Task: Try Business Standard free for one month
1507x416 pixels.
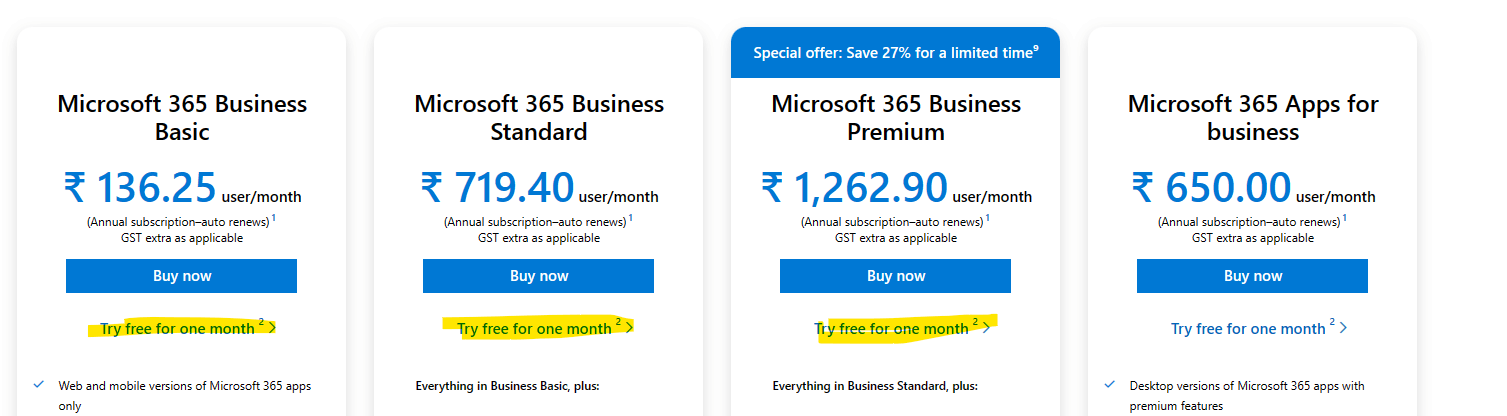Action: [x=534, y=329]
